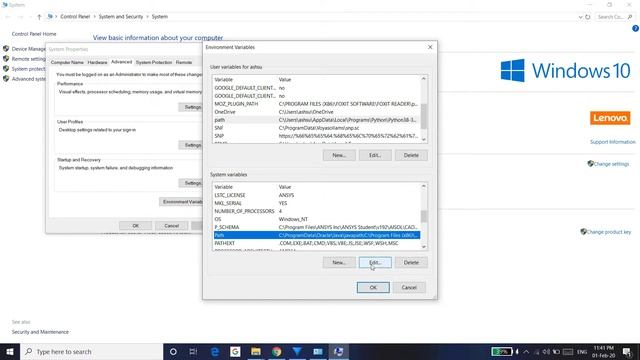Open the Google app taskbar icon

click(x=235, y=351)
